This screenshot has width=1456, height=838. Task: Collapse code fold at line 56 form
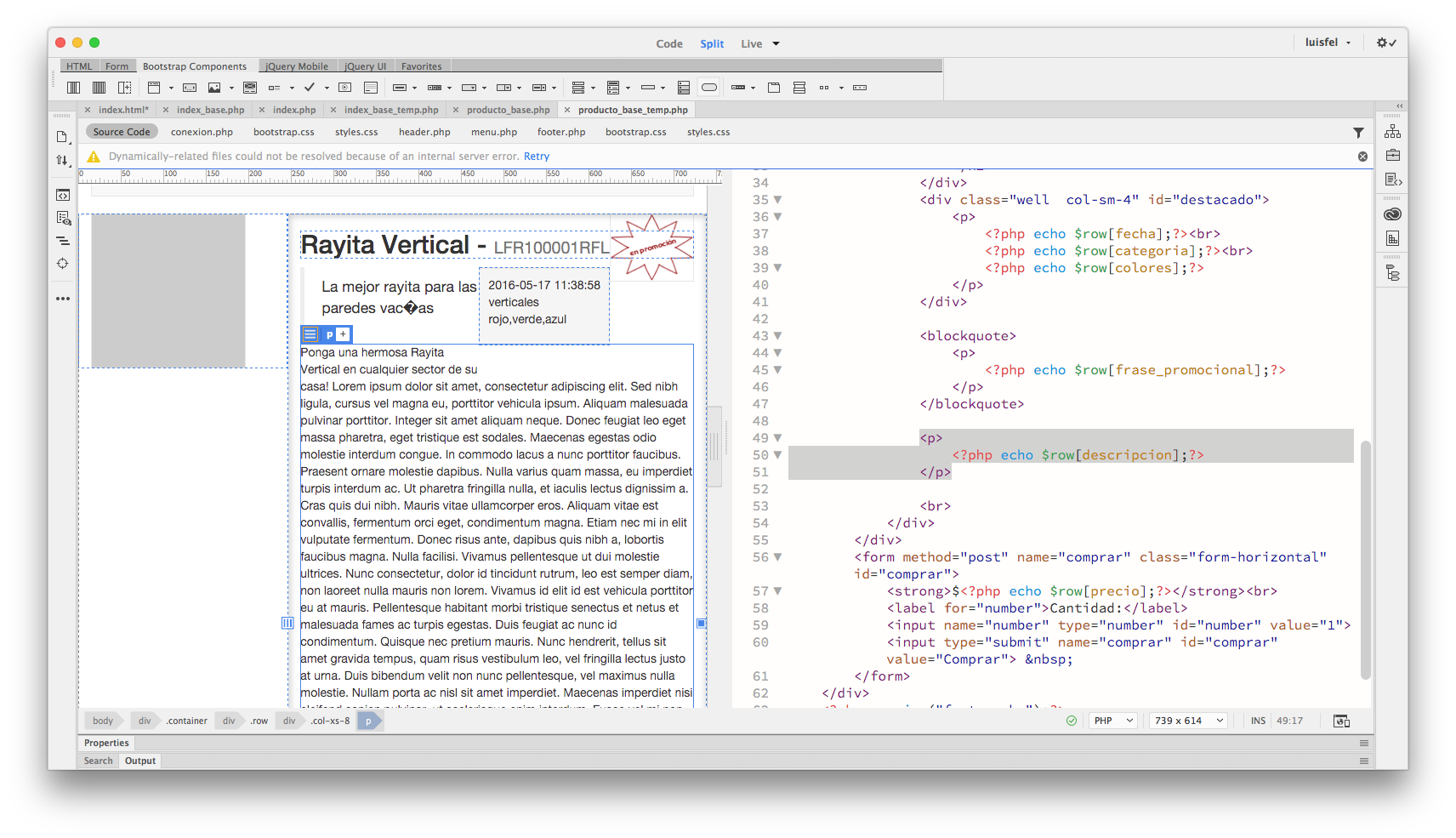777,557
